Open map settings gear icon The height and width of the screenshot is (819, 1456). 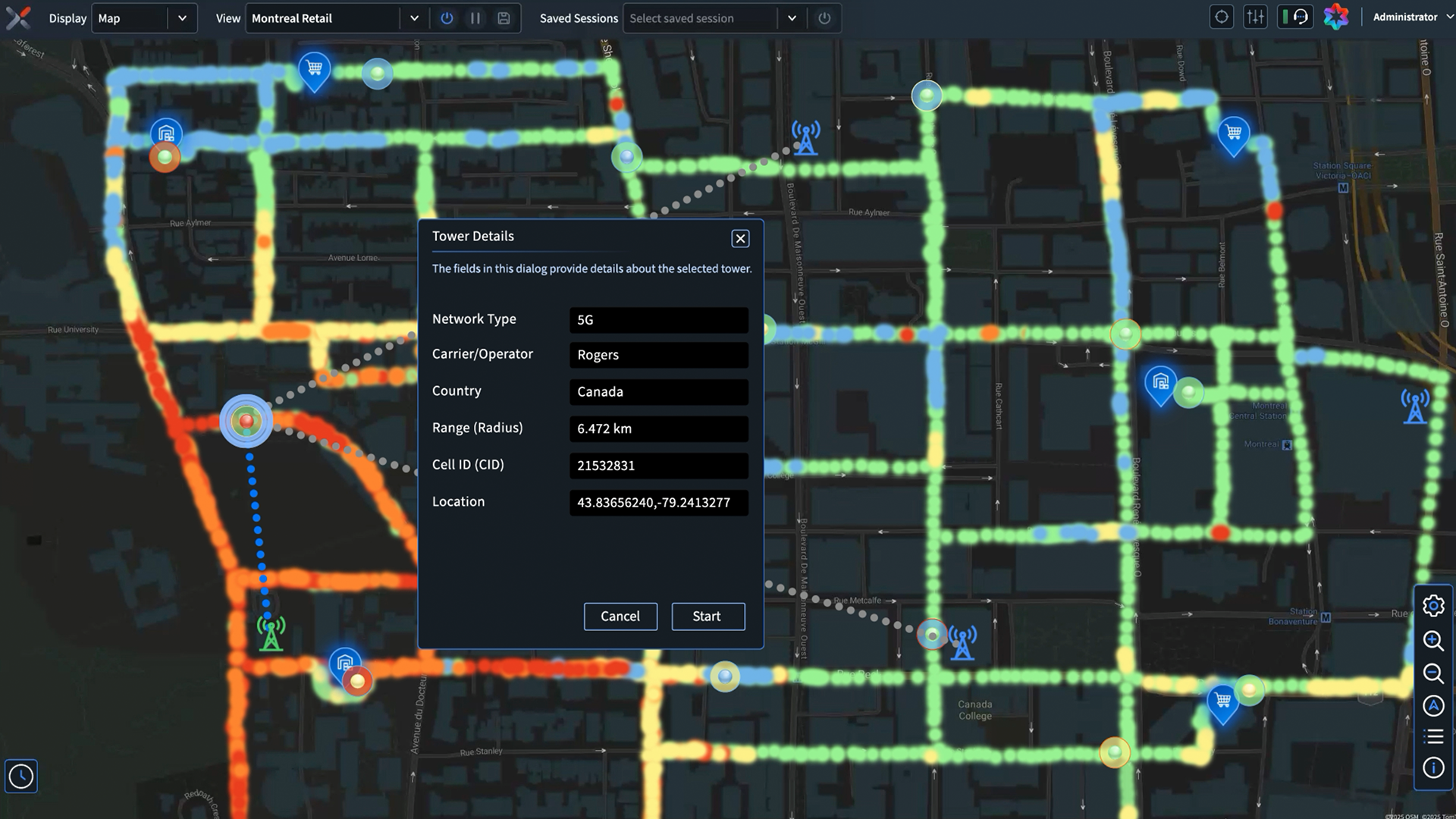tap(1432, 606)
